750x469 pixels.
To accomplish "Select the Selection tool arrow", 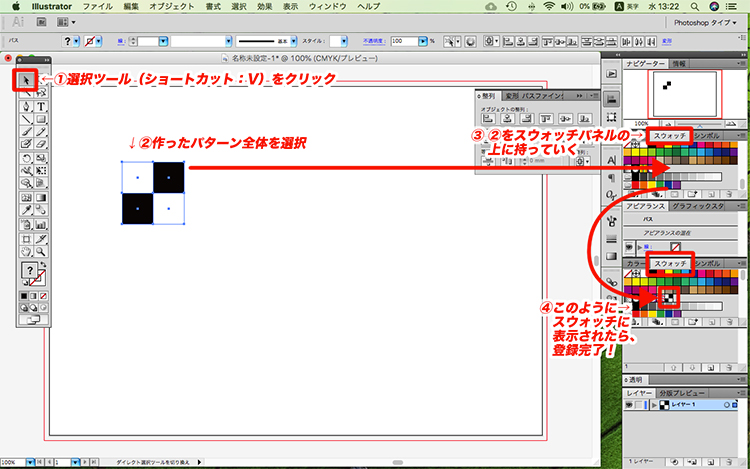I will coord(27,79).
